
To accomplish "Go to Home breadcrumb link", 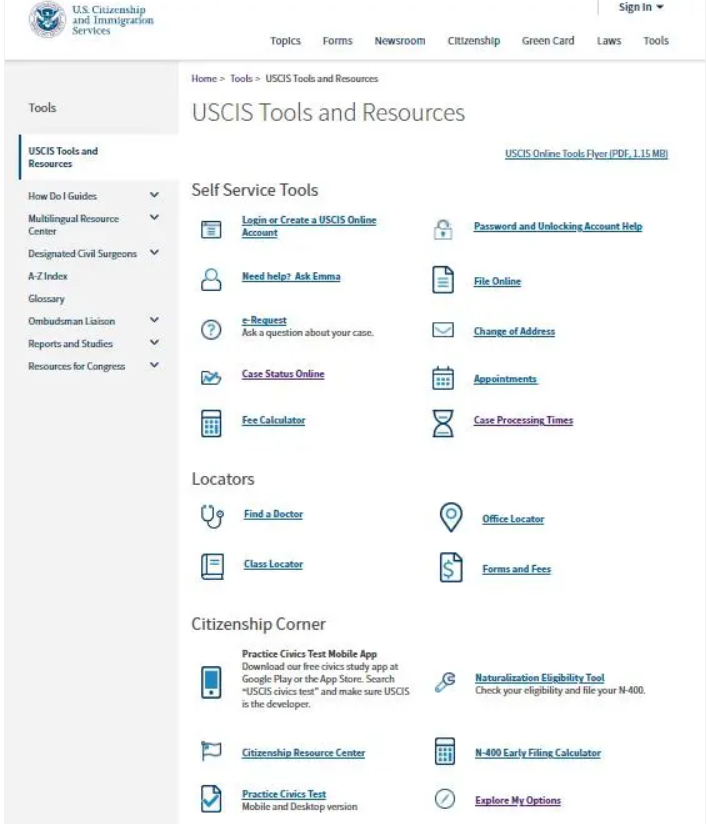I will pos(204,78).
